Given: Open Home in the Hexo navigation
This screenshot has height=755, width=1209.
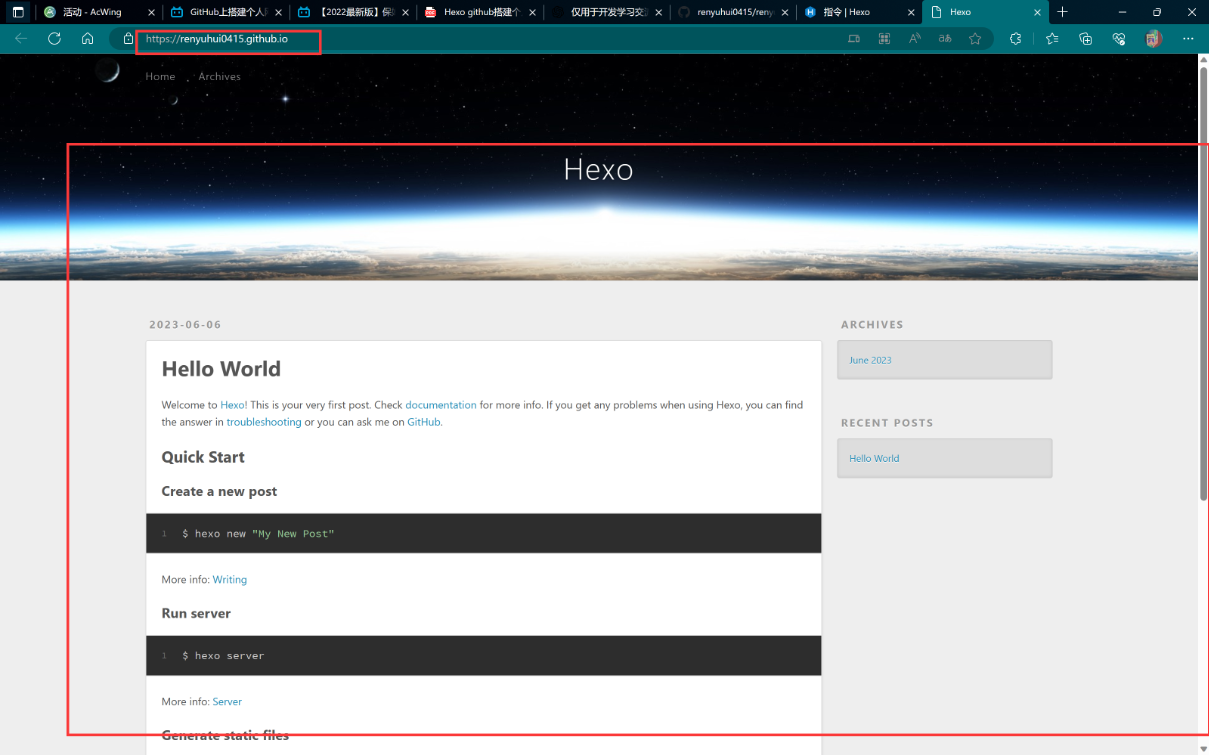Looking at the screenshot, I should click(160, 76).
